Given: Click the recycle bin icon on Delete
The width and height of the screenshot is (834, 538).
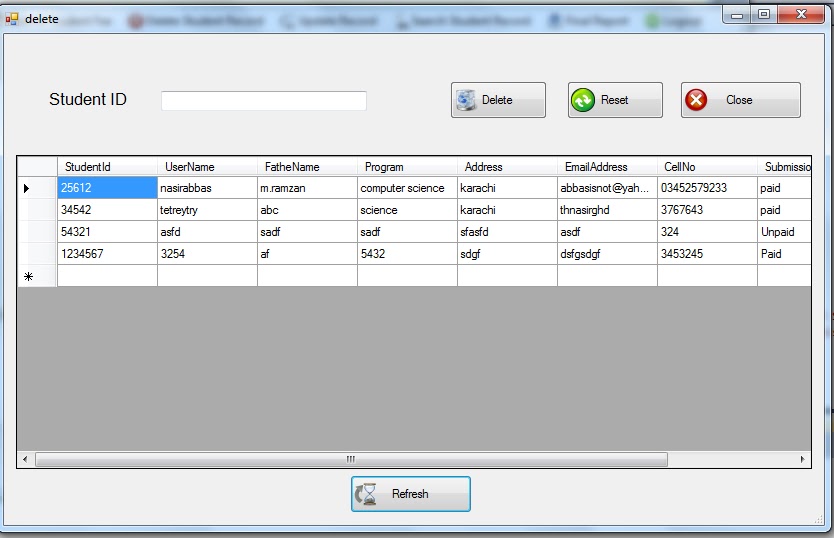Looking at the screenshot, I should pyautogui.click(x=466, y=100).
